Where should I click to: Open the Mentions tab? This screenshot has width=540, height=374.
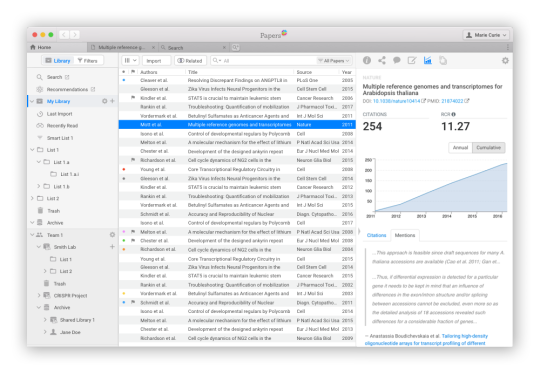pyautogui.click(x=405, y=235)
